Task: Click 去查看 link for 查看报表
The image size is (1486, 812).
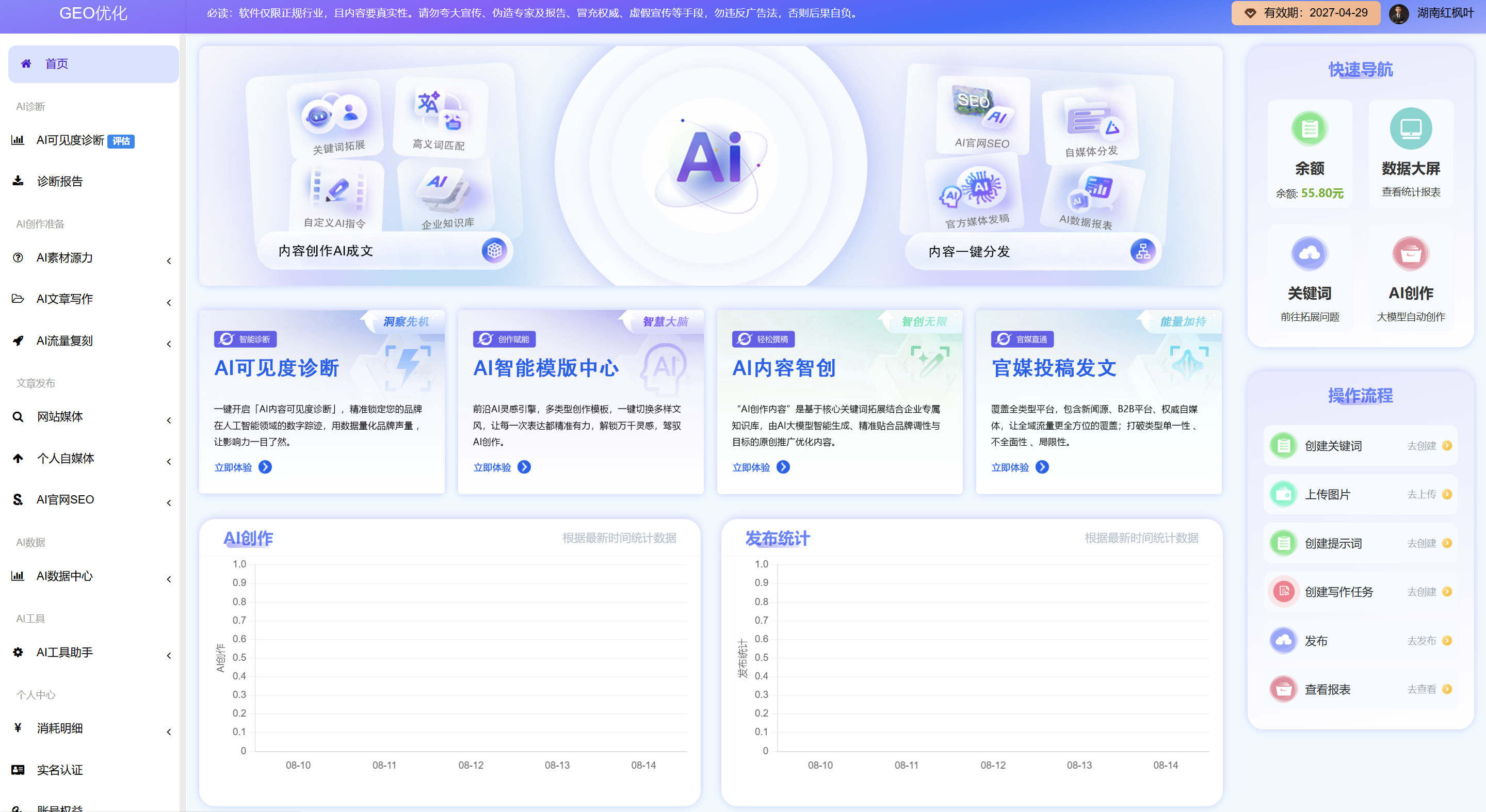Action: [x=1422, y=689]
